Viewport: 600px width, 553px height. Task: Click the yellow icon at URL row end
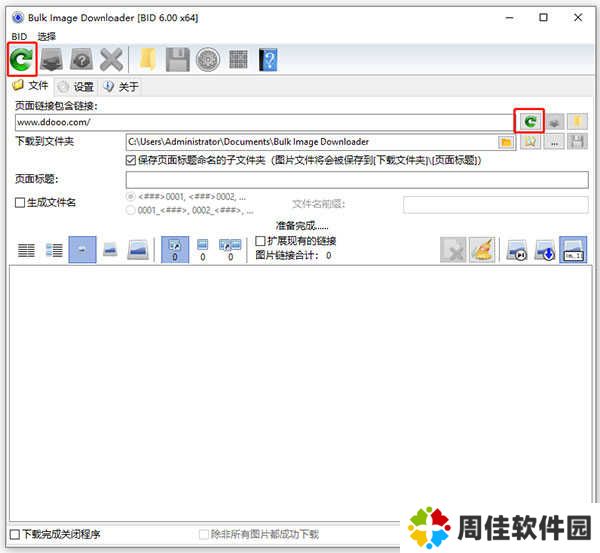(x=577, y=122)
